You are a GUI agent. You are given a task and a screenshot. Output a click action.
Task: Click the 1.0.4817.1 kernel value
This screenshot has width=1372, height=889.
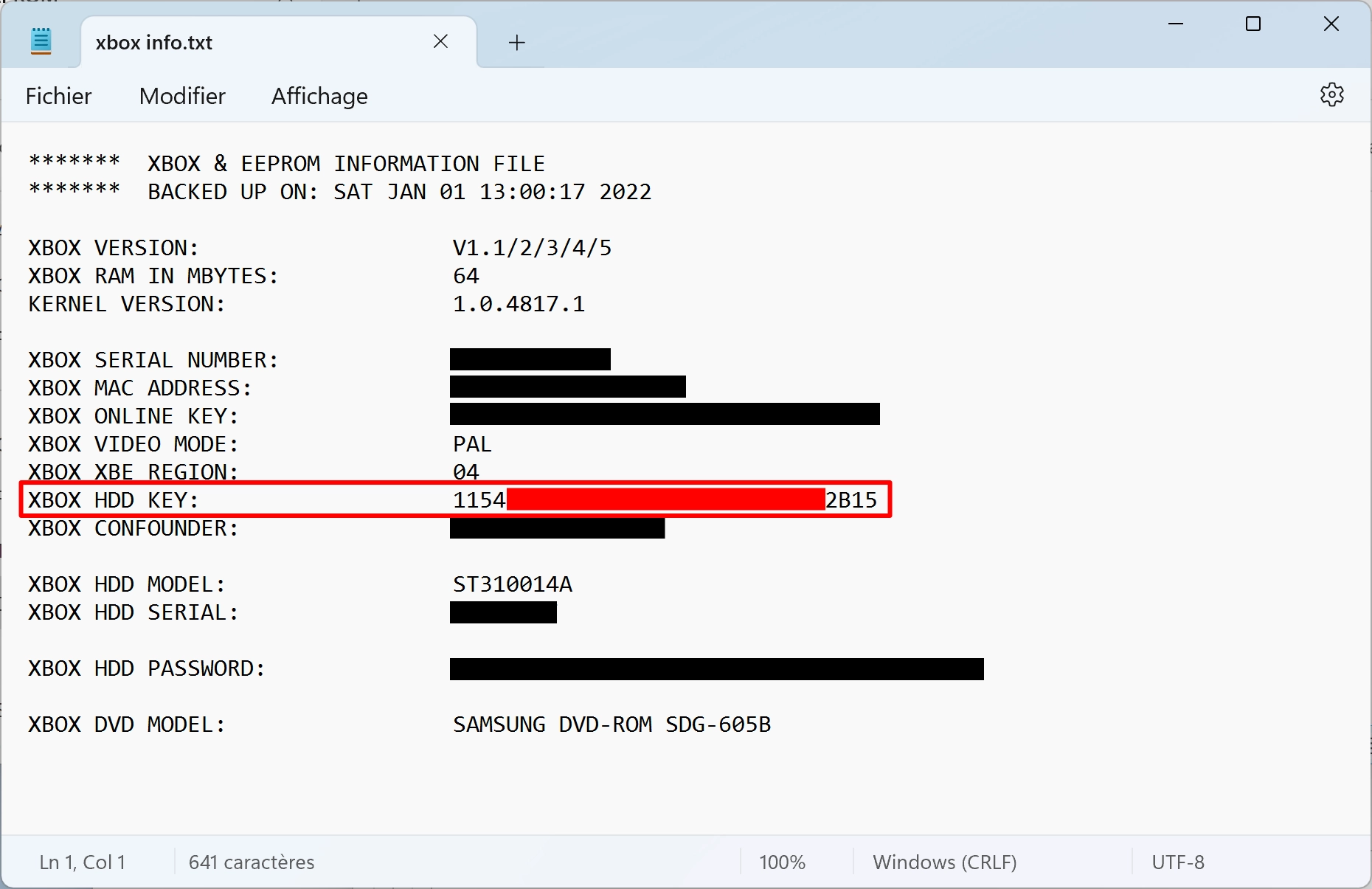[x=519, y=304]
